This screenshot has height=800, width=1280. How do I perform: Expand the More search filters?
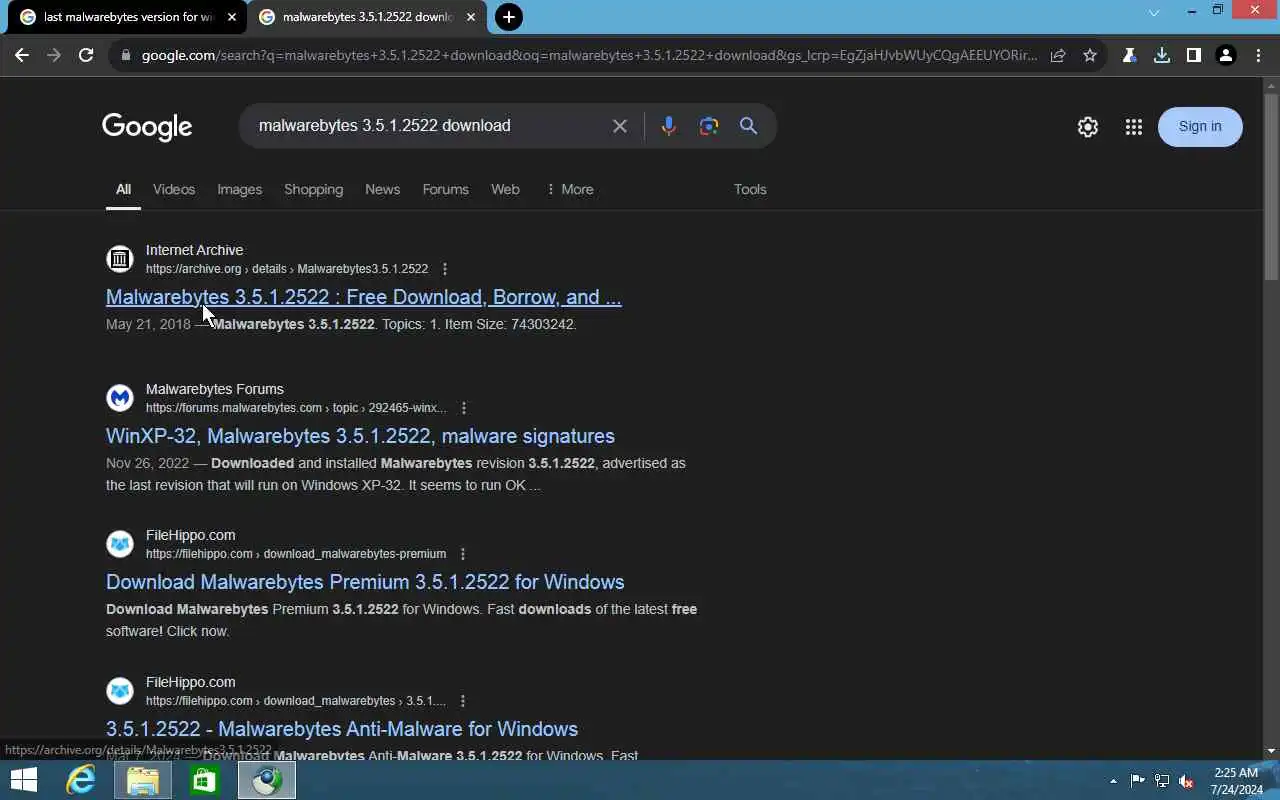[569, 189]
